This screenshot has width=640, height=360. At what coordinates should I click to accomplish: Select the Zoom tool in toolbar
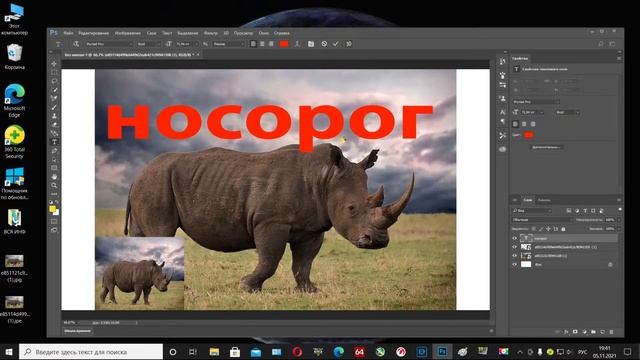pyautogui.click(x=54, y=185)
